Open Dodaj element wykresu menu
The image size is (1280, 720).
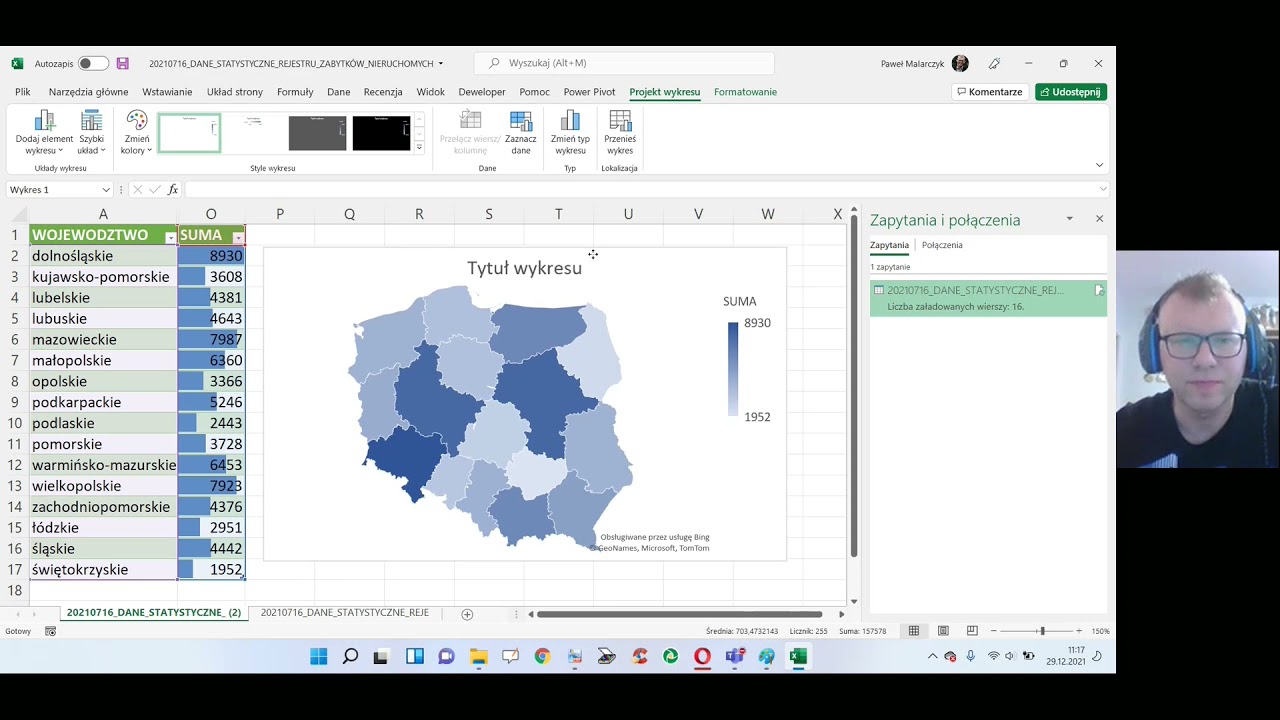[44, 132]
